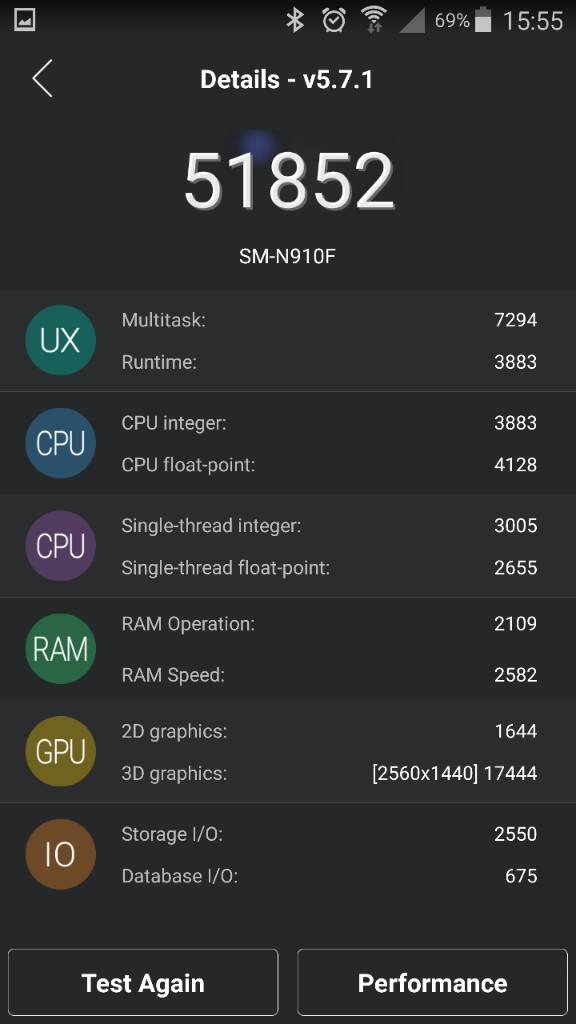The image size is (576, 1024).
Task: Open the image notification icon in status bar
Action: 25,20
